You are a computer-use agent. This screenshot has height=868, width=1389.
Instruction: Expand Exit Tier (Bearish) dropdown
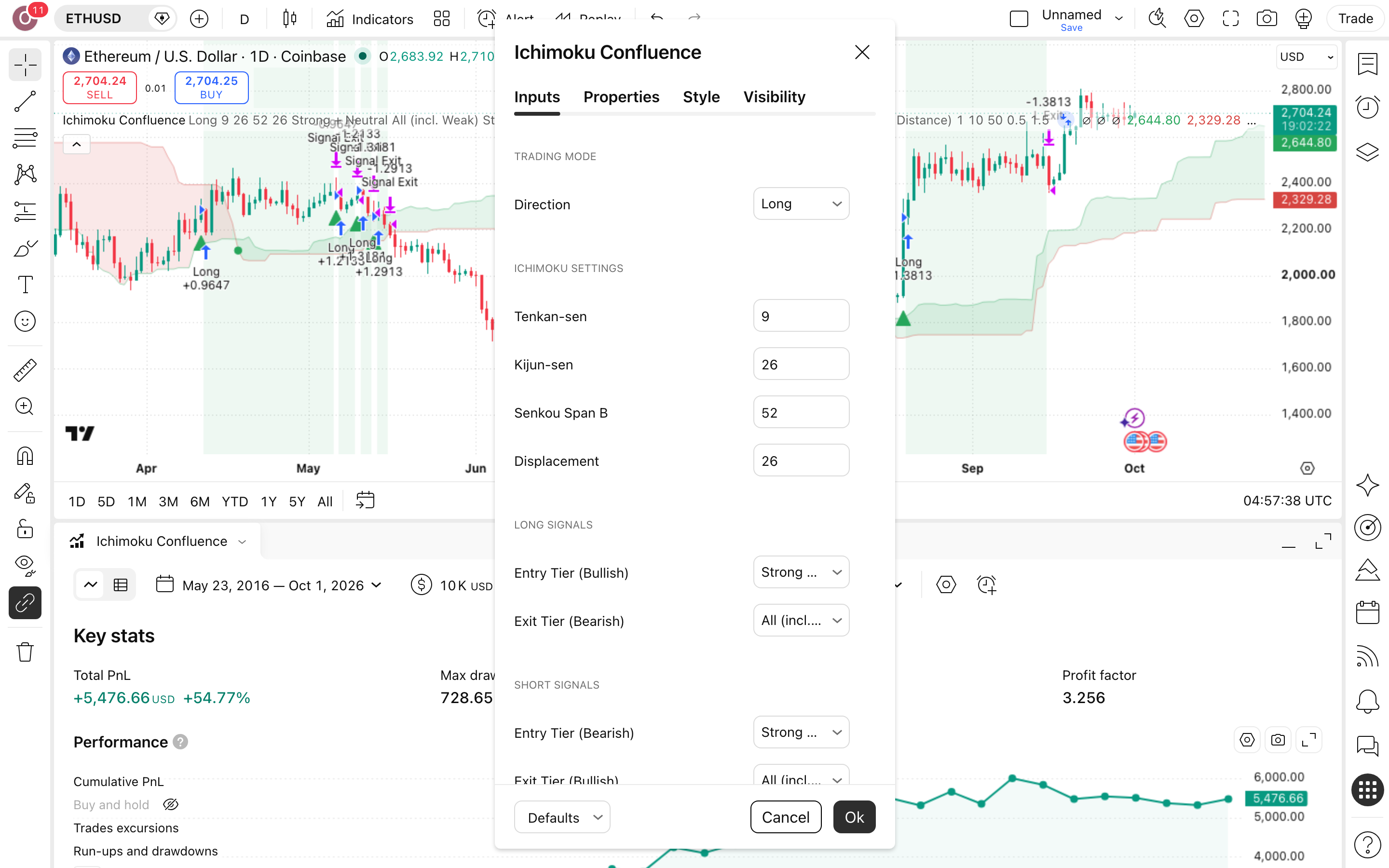[801, 621]
